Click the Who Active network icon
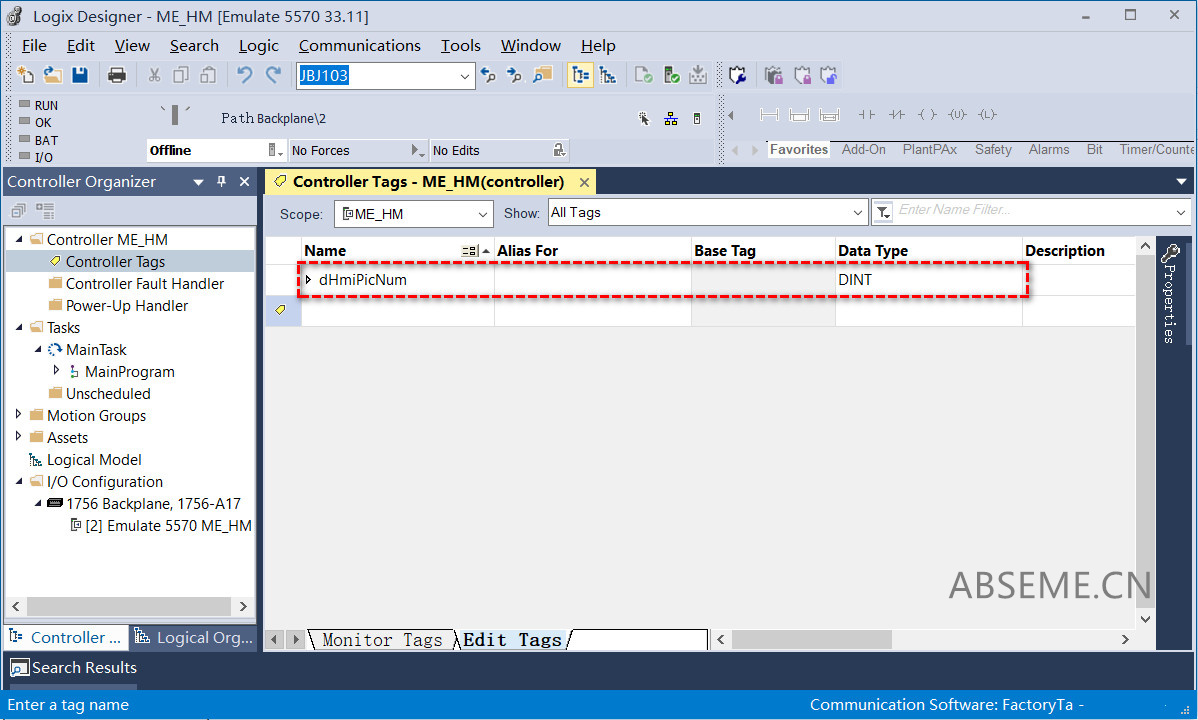Screen dimensions: 1198x720 671,118
